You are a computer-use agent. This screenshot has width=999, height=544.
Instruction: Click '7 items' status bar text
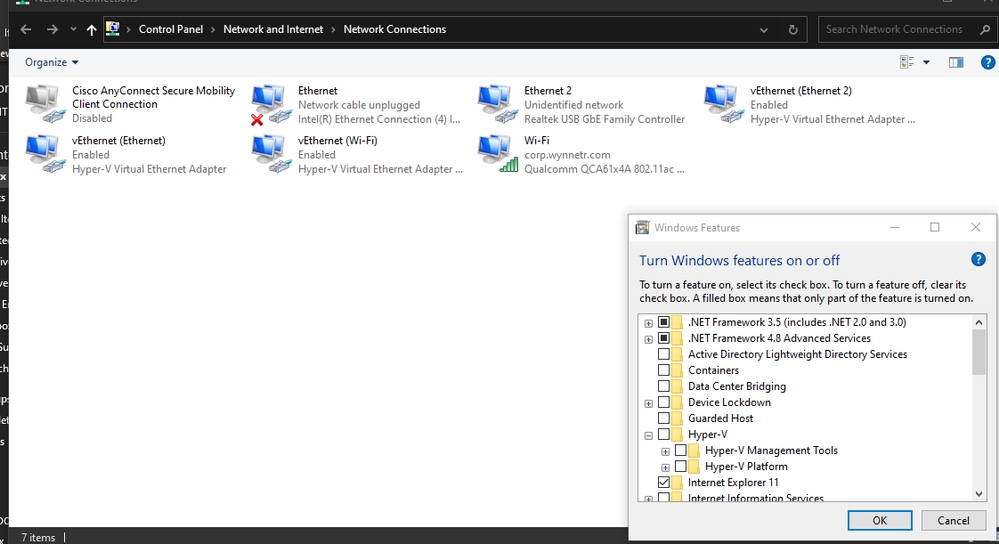(x=38, y=538)
